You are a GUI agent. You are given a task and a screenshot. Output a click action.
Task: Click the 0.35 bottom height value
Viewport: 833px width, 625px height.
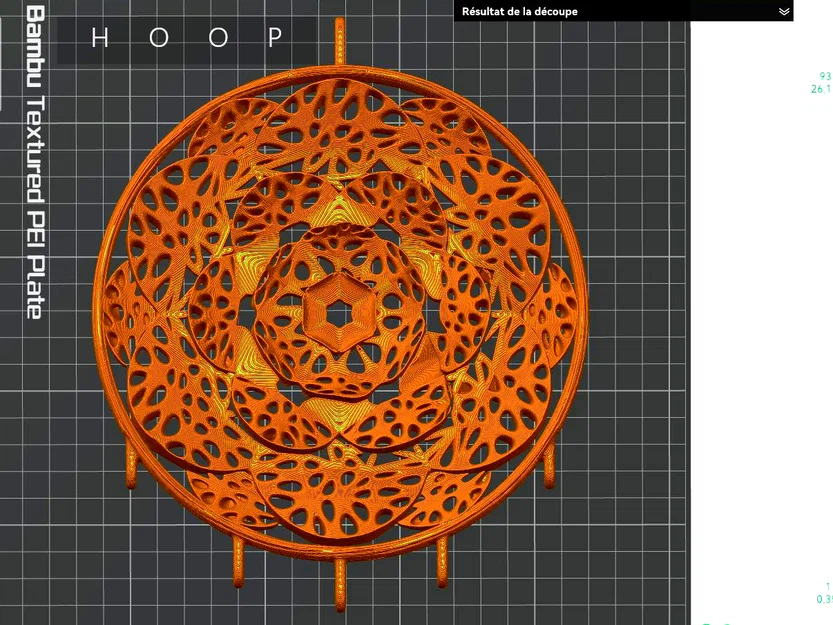tap(824, 599)
